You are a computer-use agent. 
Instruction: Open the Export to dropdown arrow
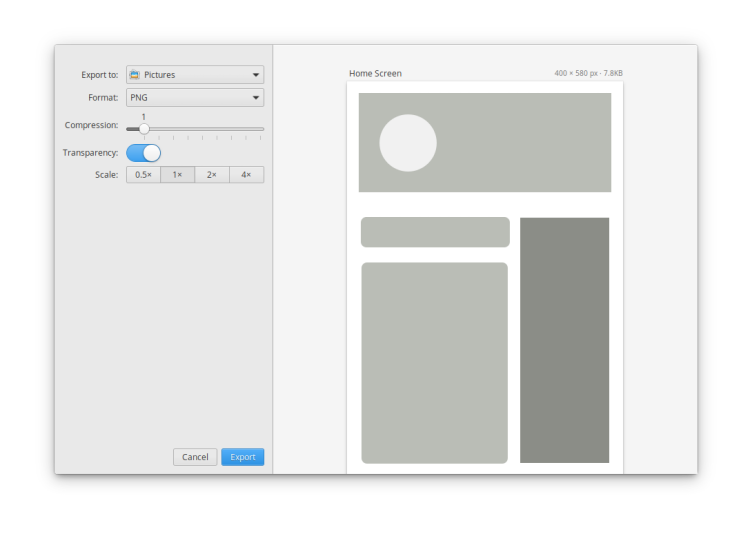pyautogui.click(x=256, y=75)
